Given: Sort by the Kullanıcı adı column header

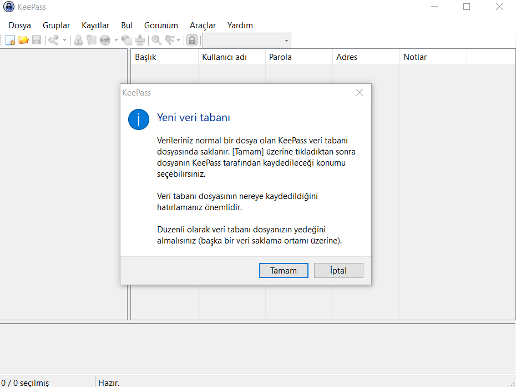Looking at the screenshot, I should (232, 57).
